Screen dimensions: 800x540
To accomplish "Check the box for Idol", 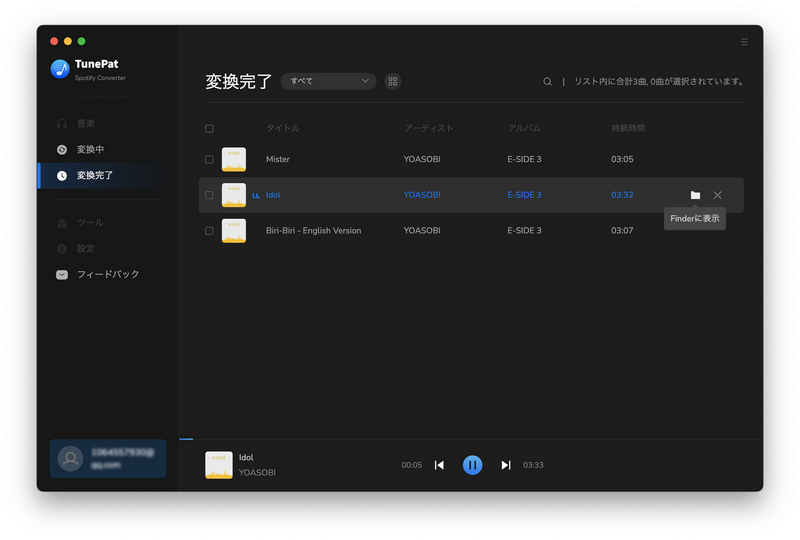I will (x=209, y=195).
